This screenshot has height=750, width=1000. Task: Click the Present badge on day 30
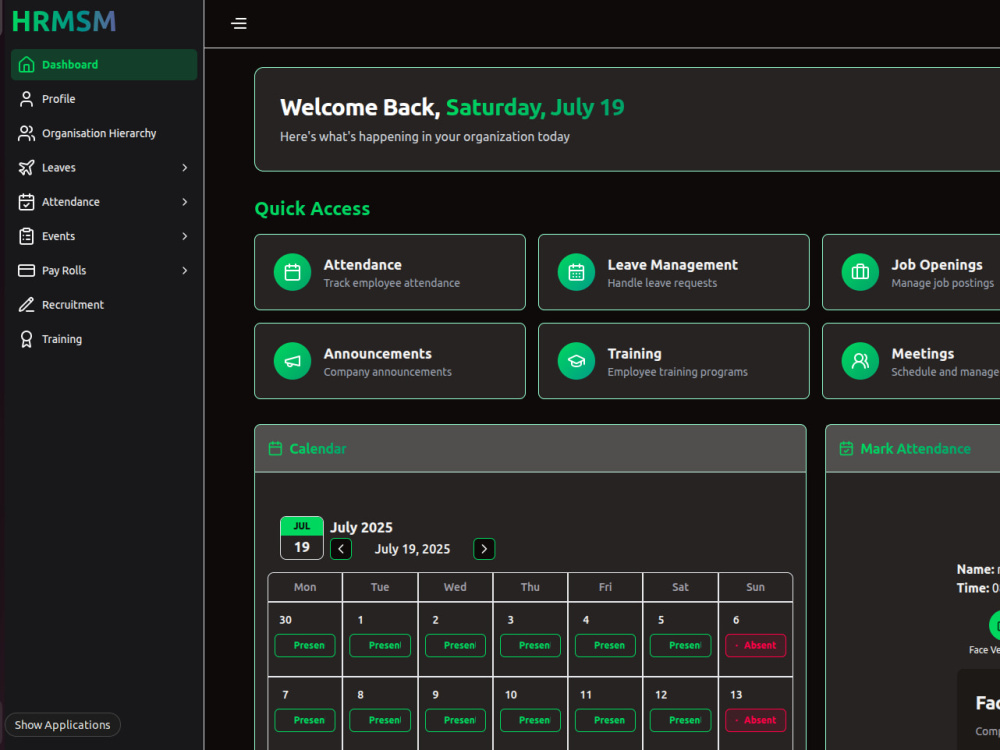[x=305, y=645]
